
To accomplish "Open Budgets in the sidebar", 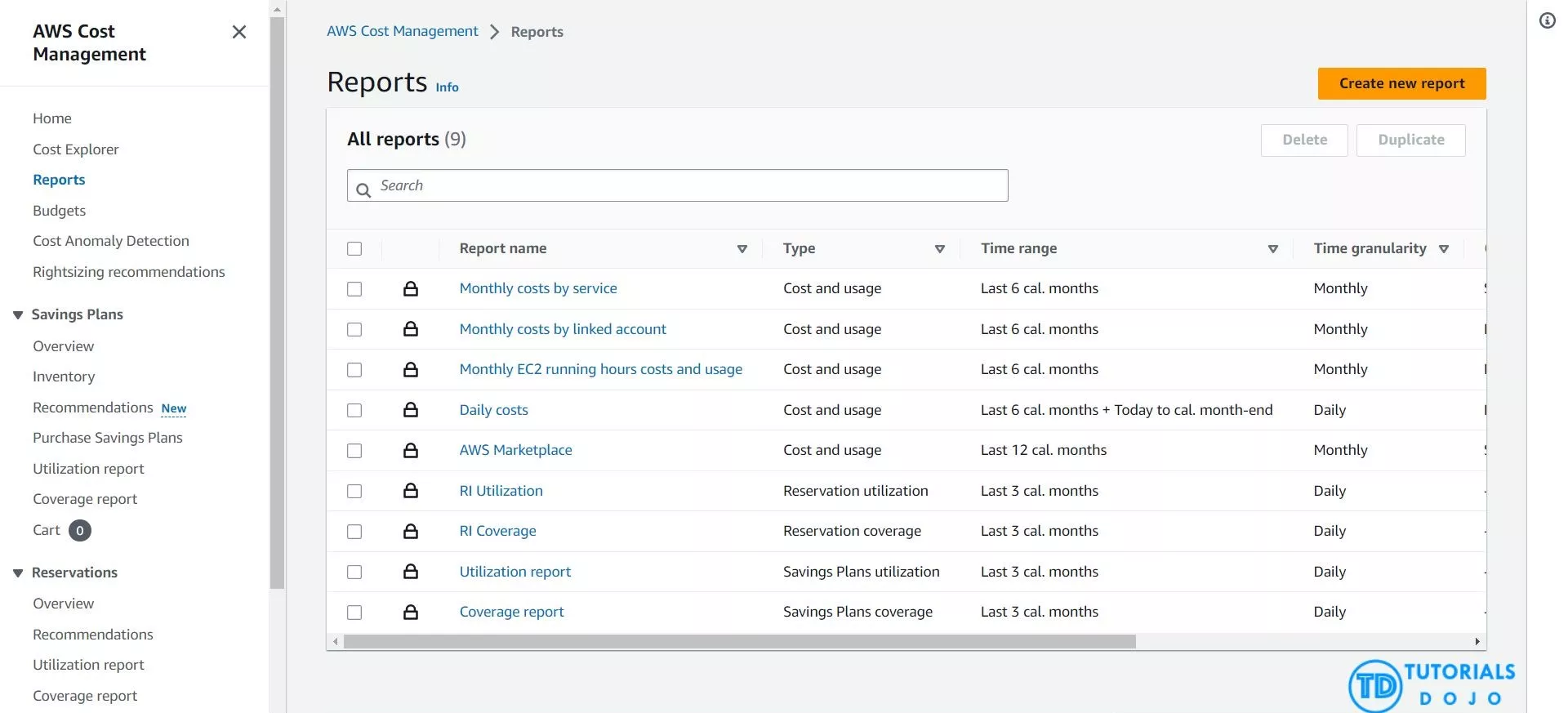I will pyautogui.click(x=59, y=211).
